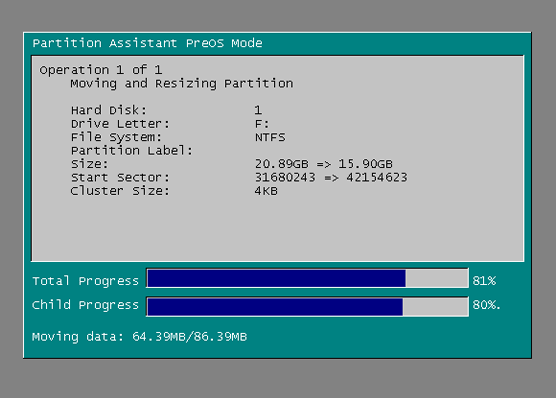Screen dimensions: 556x398
Task: Click the 'NTFS' file system value
Action: [x=270, y=137]
